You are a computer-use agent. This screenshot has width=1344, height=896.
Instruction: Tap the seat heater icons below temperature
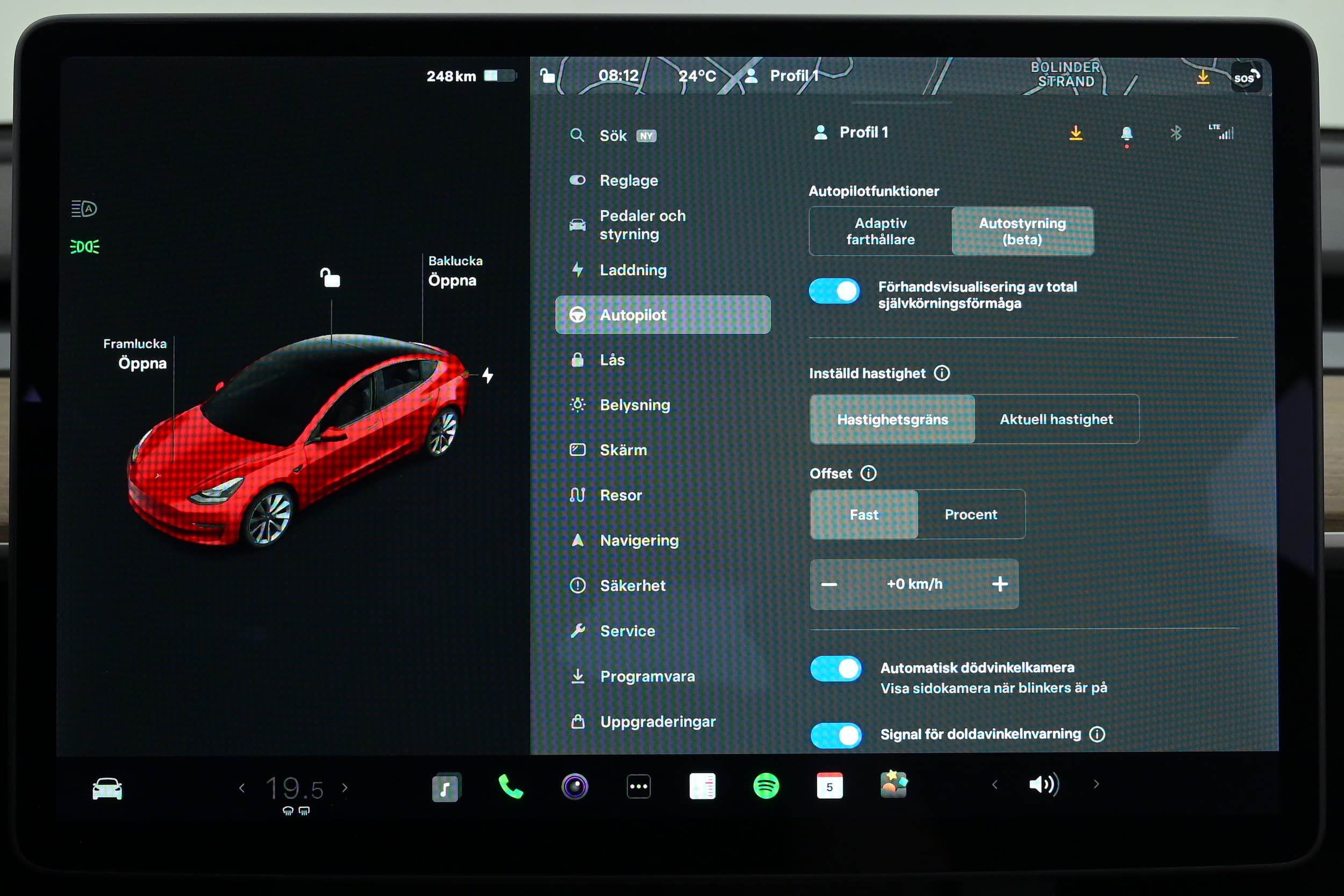(296, 811)
